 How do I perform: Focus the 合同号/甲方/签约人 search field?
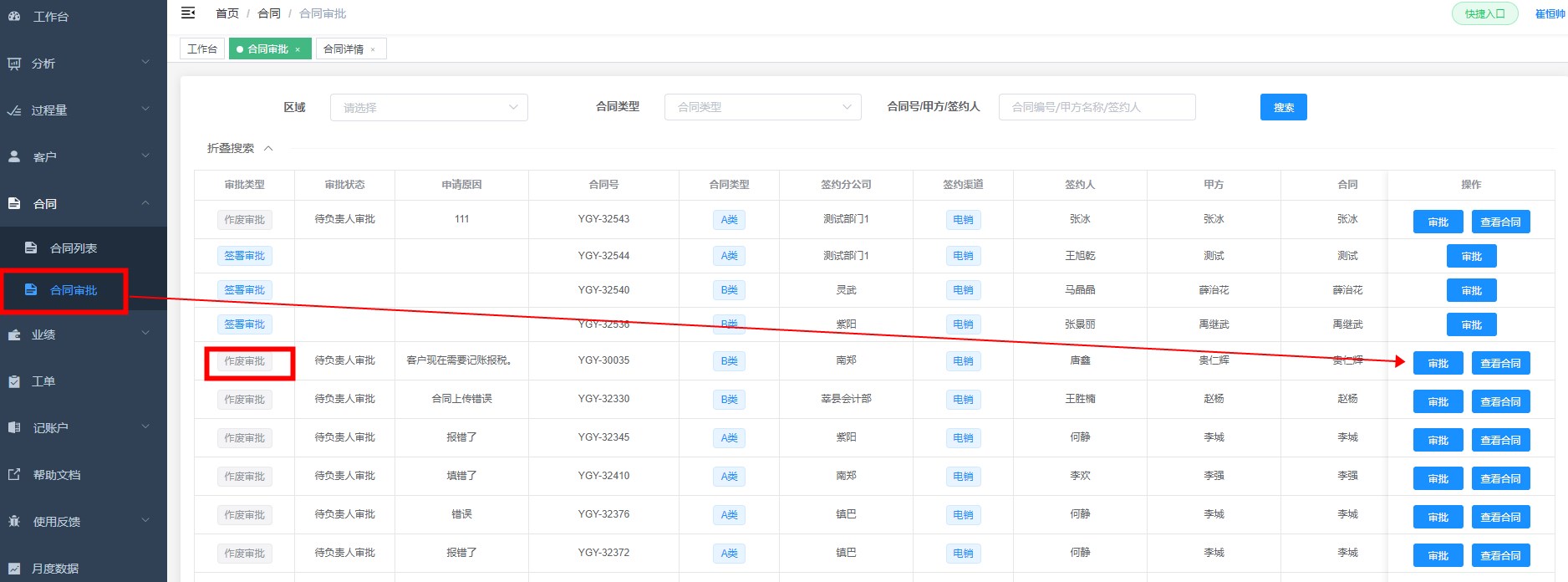(x=1097, y=107)
